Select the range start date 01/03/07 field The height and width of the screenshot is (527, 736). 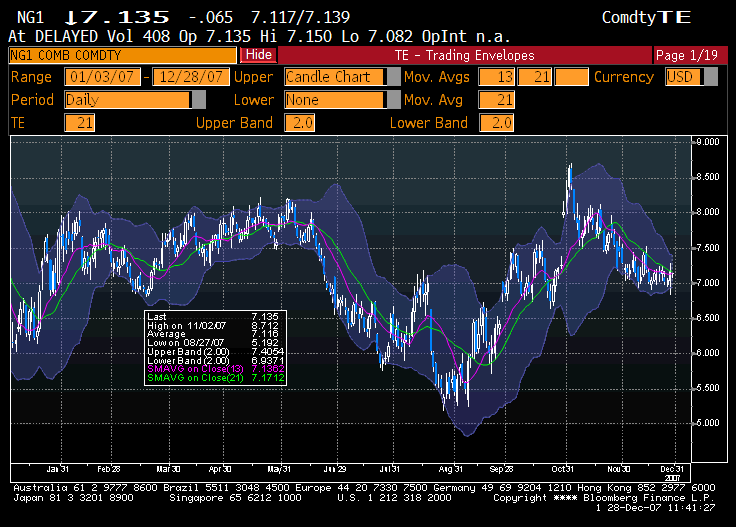[103, 77]
